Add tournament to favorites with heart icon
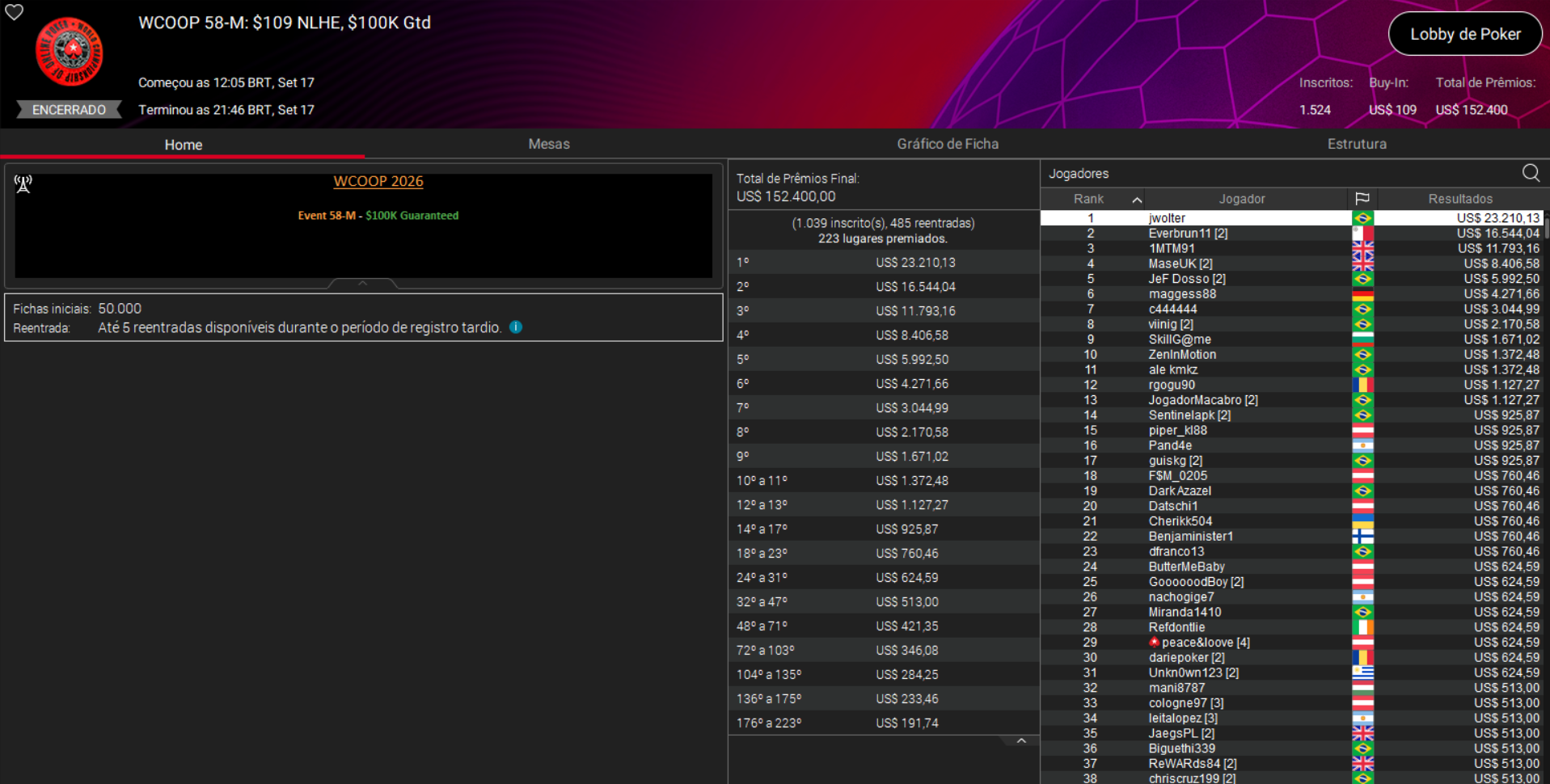The width and height of the screenshot is (1550, 784). tap(15, 11)
